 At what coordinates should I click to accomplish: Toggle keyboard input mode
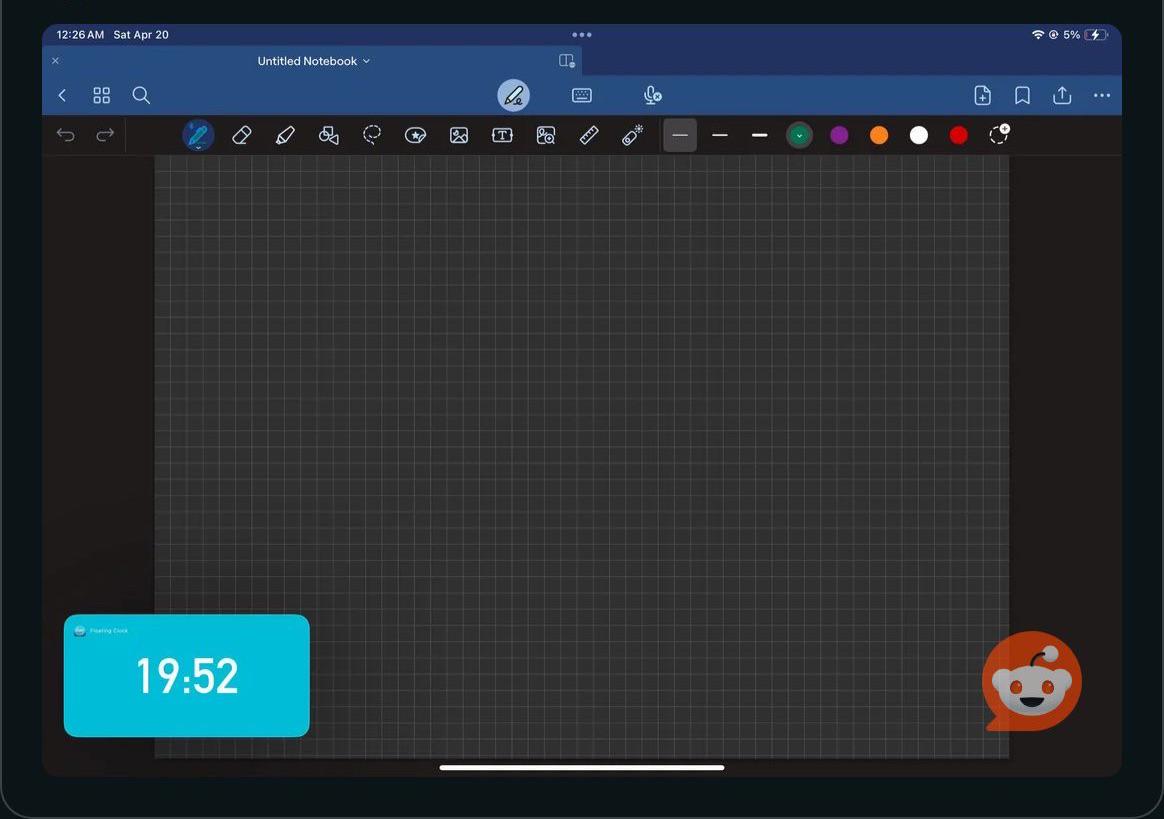[581, 94]
